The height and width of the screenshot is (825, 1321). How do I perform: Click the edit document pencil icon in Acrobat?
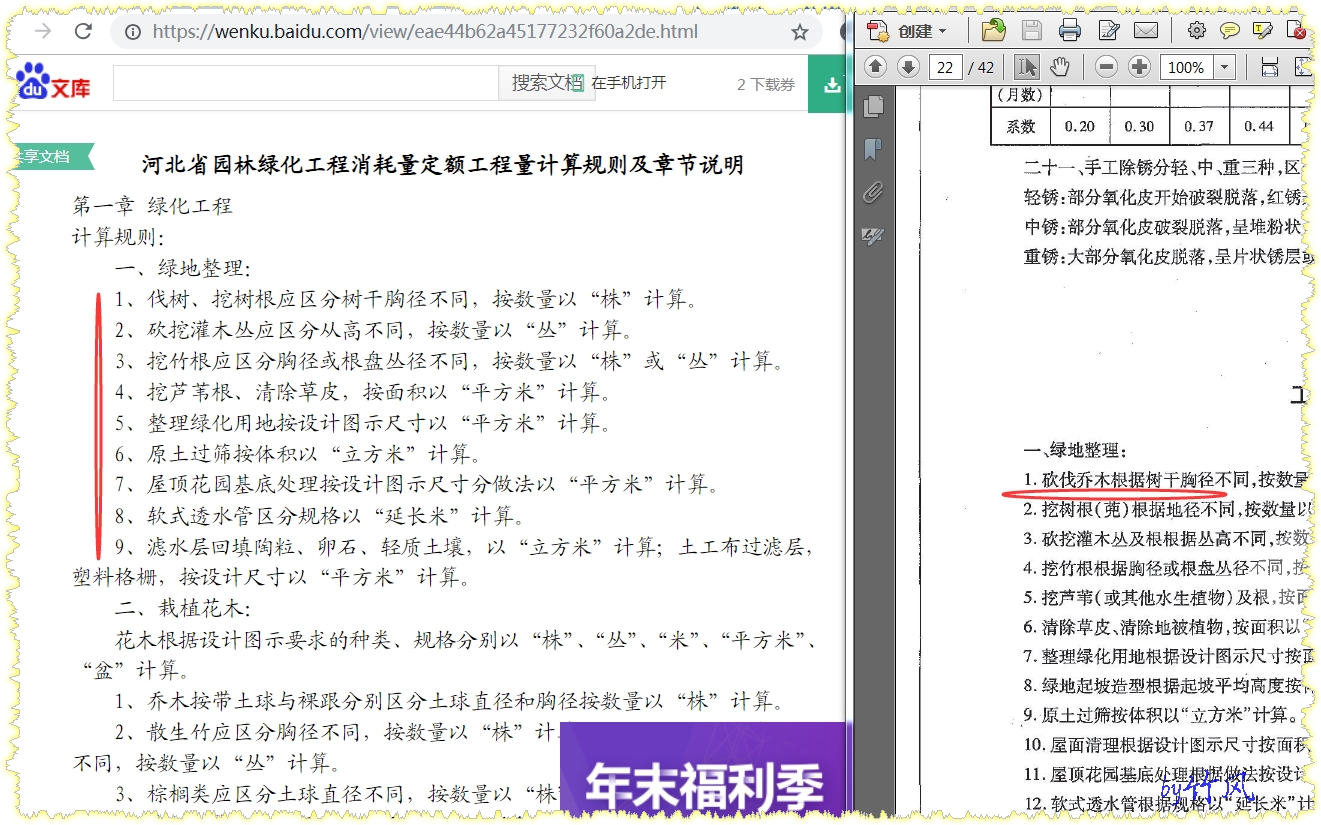coord(1108,30)
